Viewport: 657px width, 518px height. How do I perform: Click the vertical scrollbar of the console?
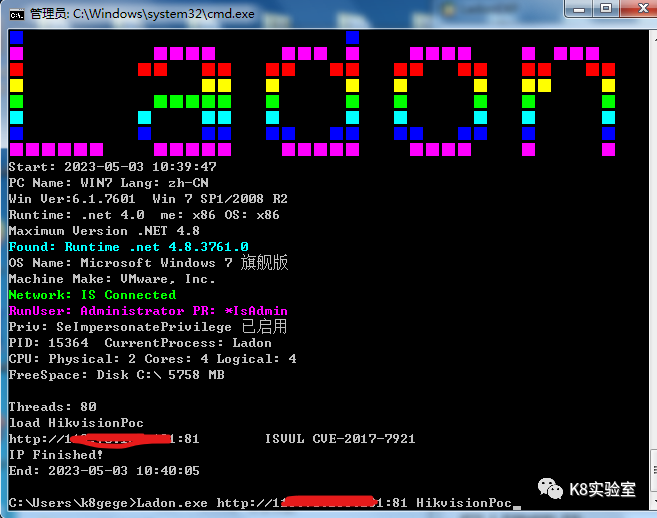(654, 270)
